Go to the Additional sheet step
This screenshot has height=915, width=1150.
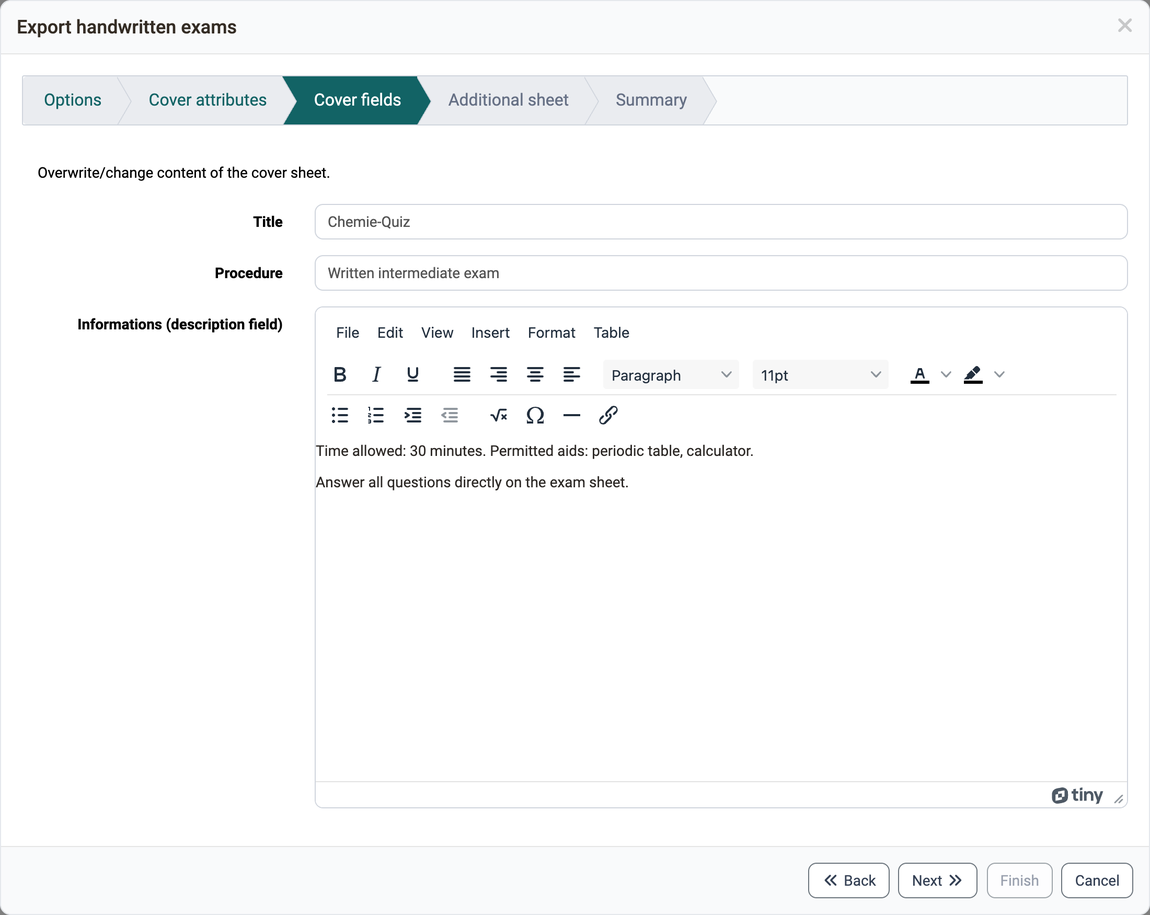click(x=508, y=100)
